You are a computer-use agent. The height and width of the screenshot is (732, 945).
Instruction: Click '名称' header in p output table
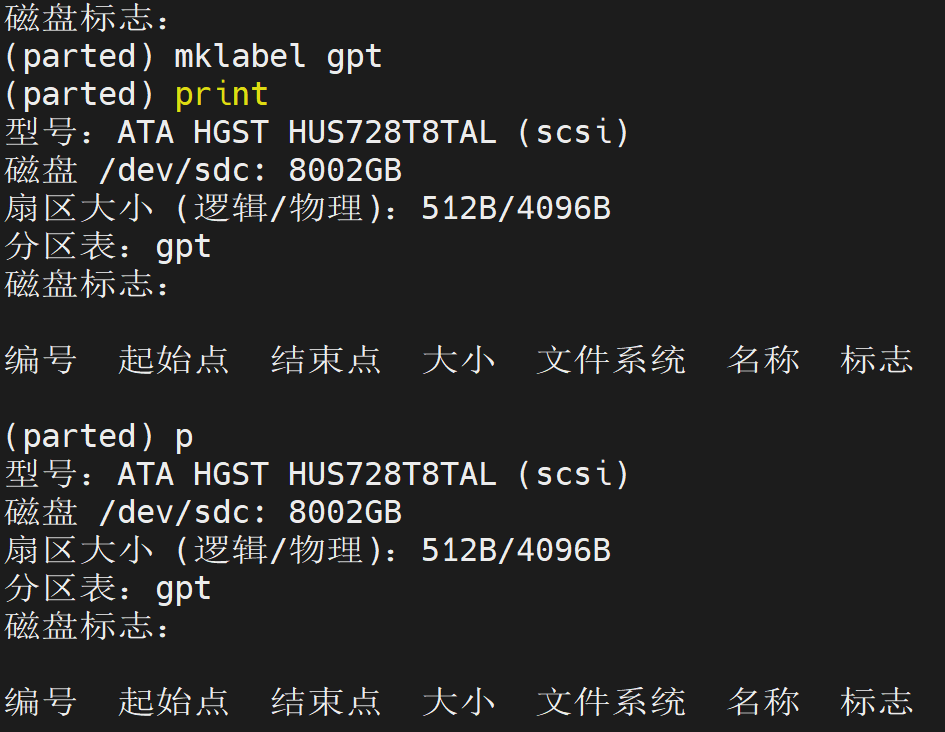click(x=763, y=702)
